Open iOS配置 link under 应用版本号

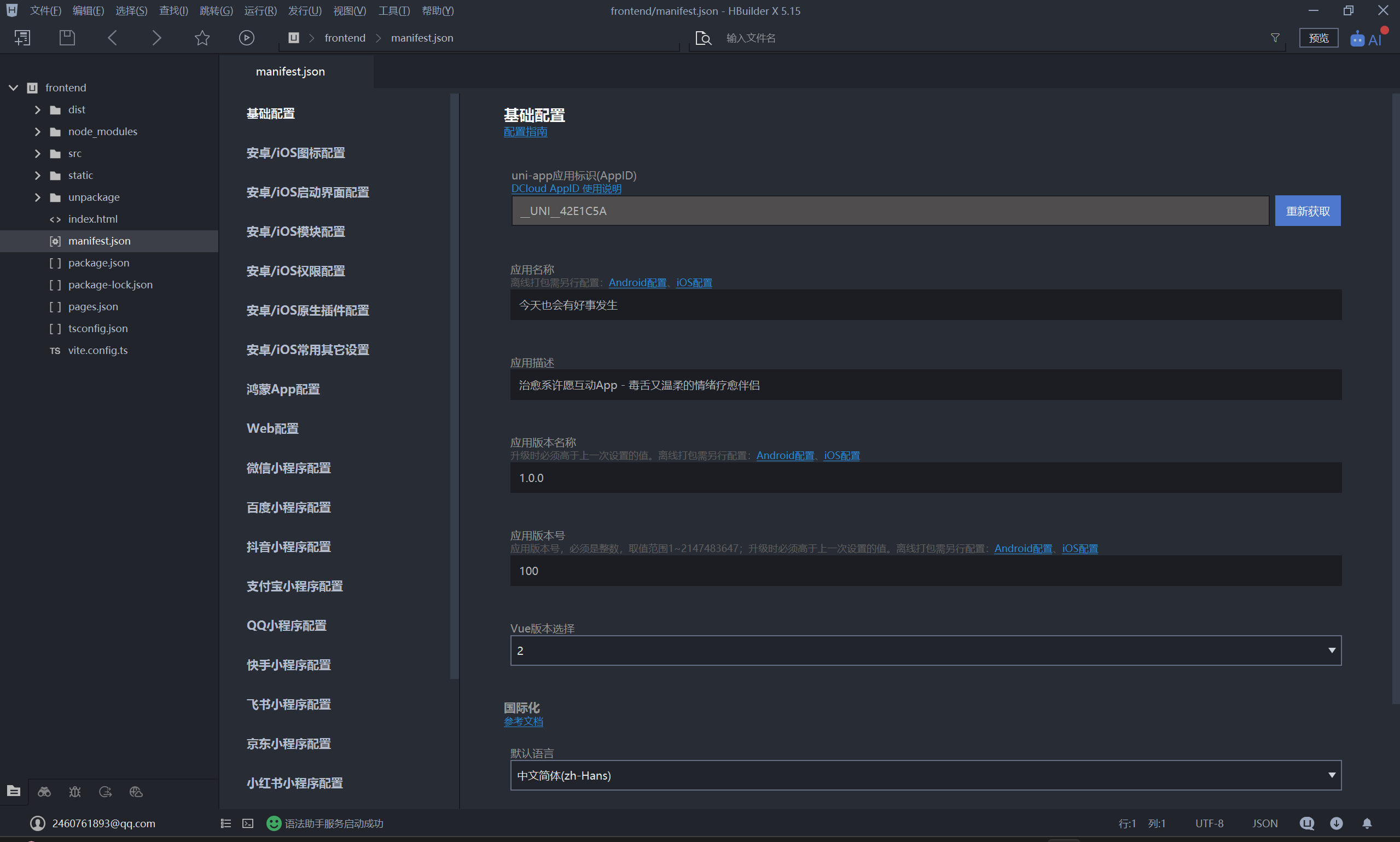click(1079, 549)
